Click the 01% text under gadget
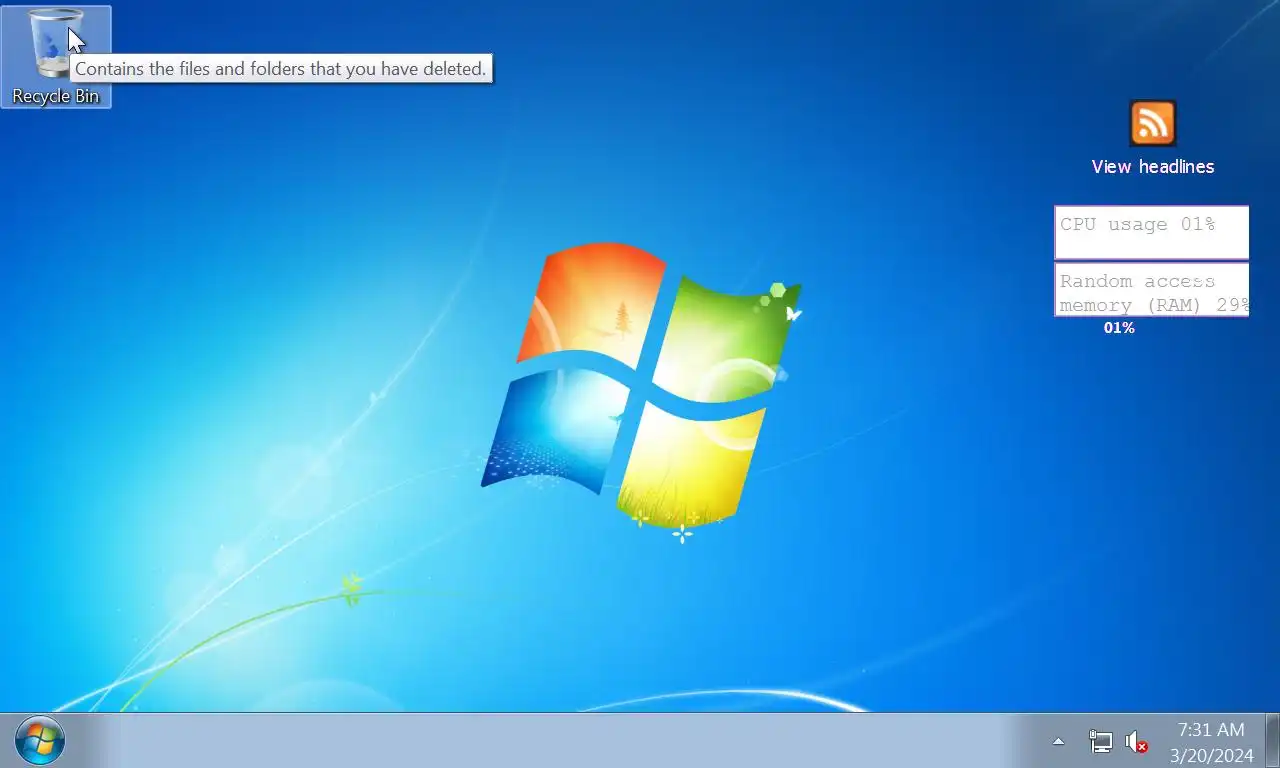The height and width of the screenshot is (768, 1280). click(1118, 328)
